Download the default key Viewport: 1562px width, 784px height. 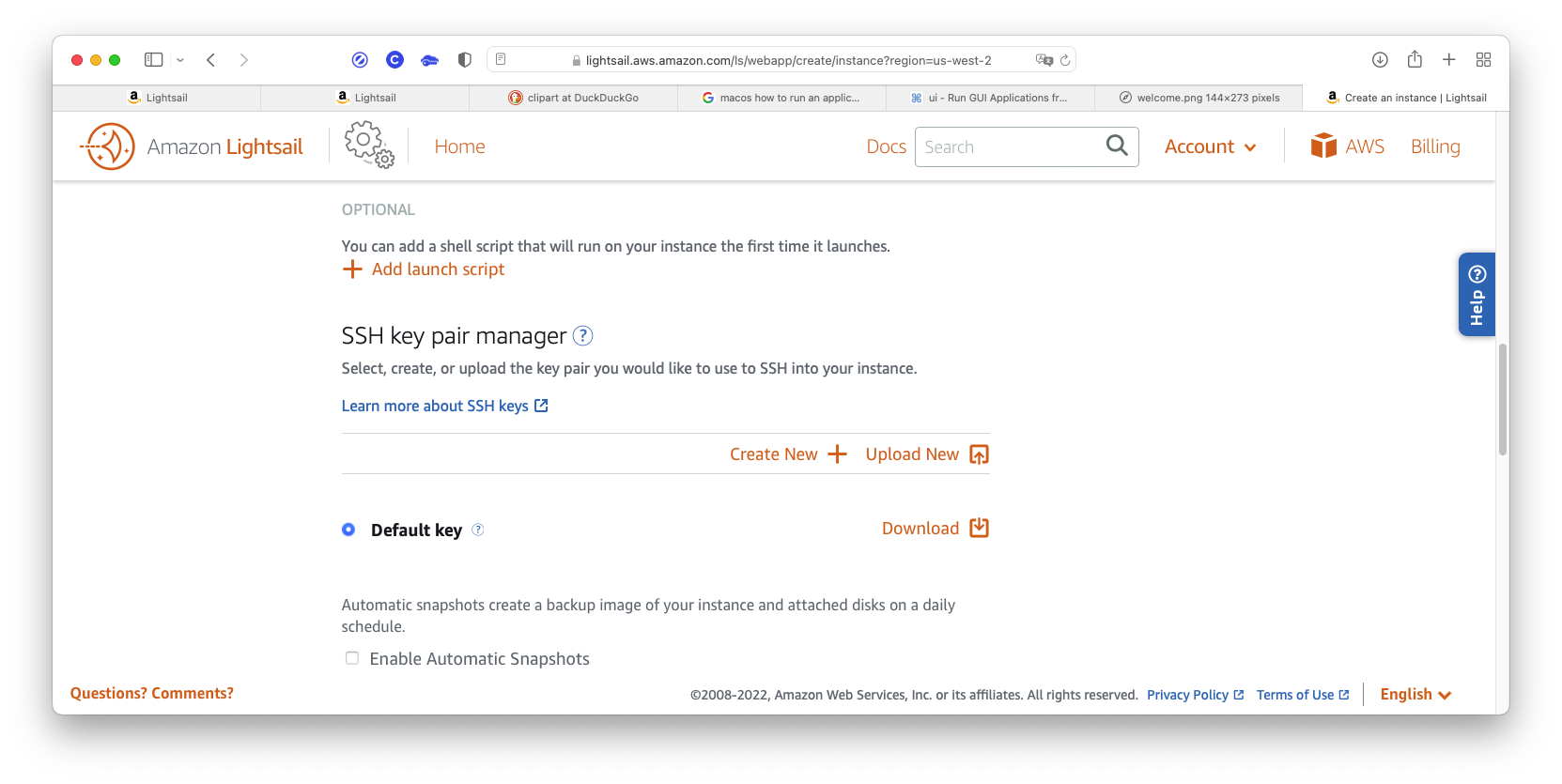point(920,529)
